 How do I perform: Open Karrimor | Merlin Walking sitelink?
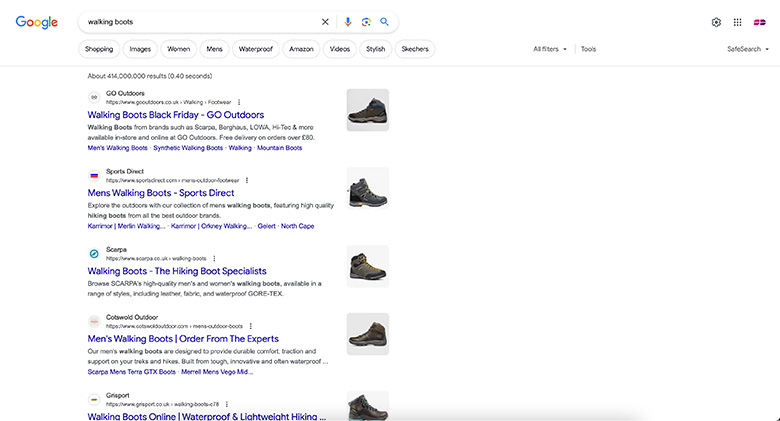(x=126, y=226)
